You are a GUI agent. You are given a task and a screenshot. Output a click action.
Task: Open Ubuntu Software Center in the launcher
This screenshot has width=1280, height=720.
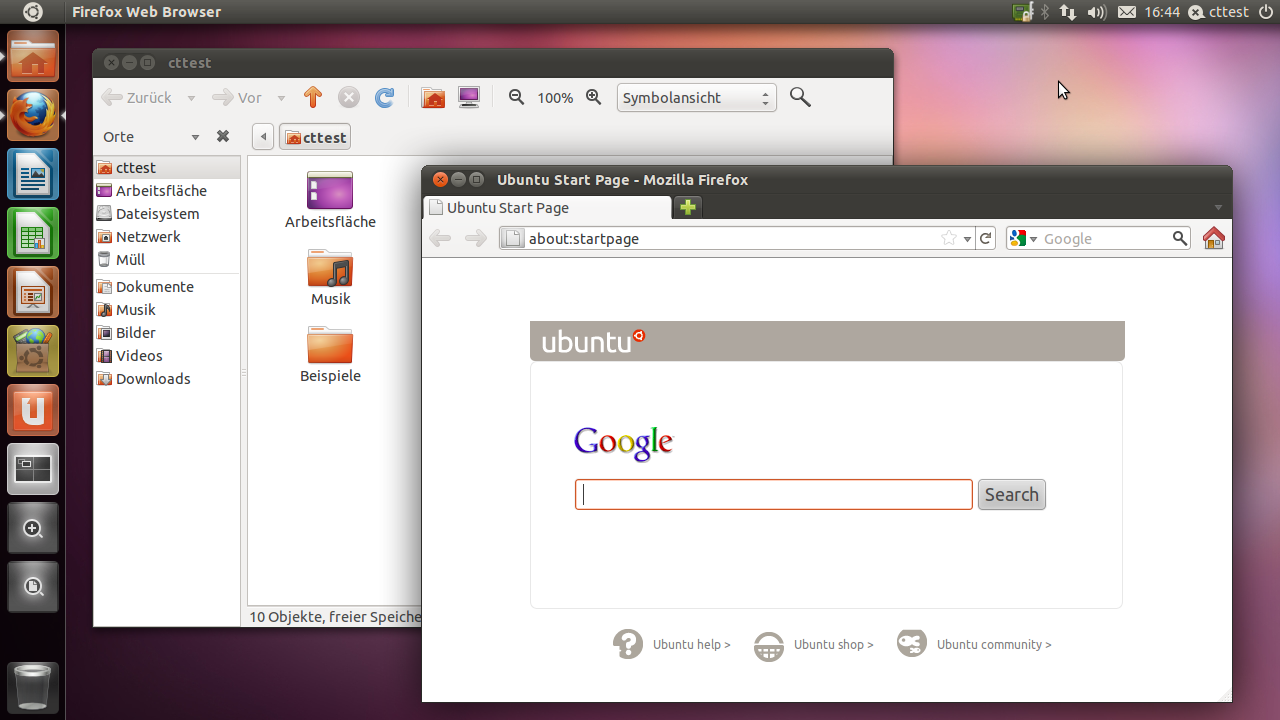33,351
